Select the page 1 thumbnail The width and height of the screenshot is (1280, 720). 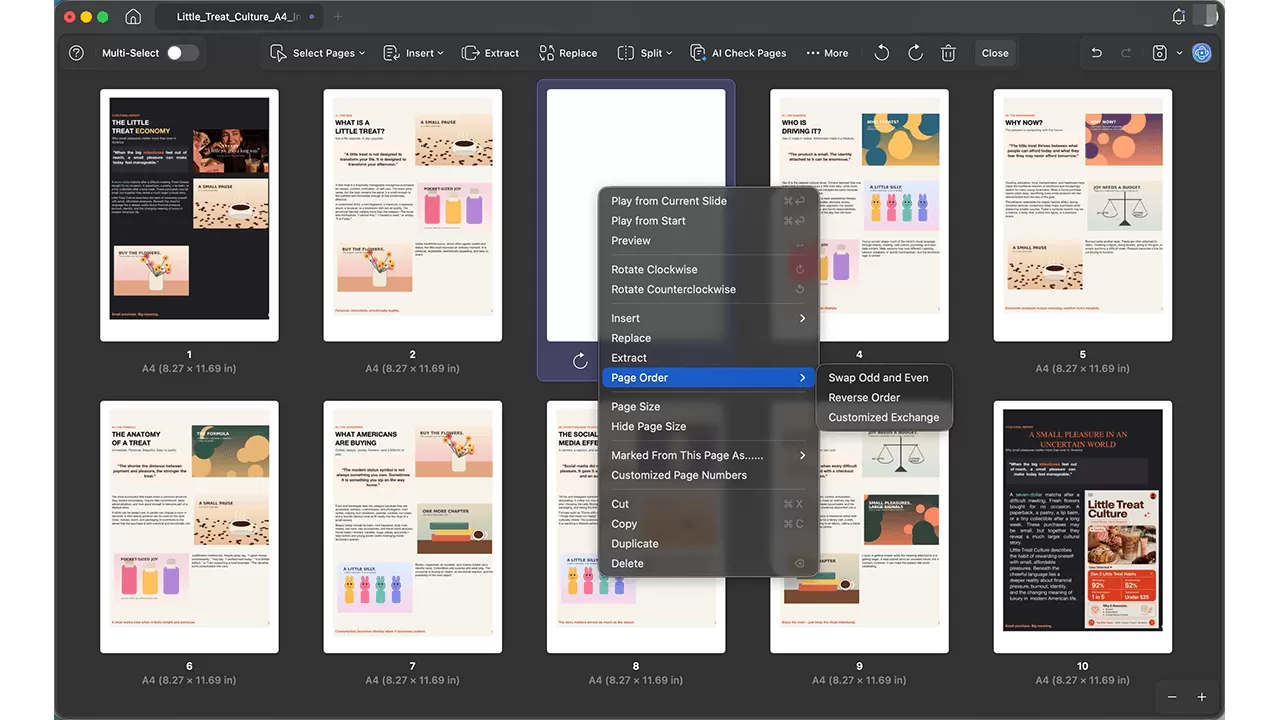pos(189,215)
